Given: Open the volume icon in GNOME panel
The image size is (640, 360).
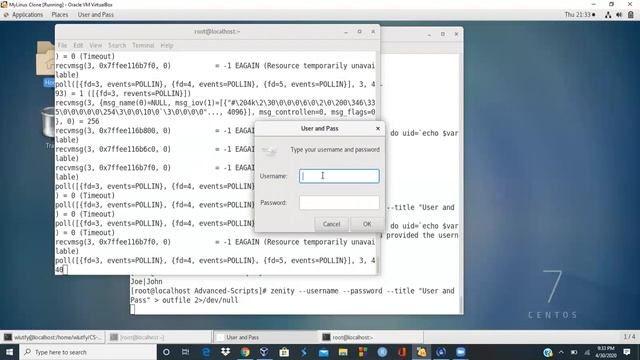Looking at the screenshot, I should [x=619, y=15].
